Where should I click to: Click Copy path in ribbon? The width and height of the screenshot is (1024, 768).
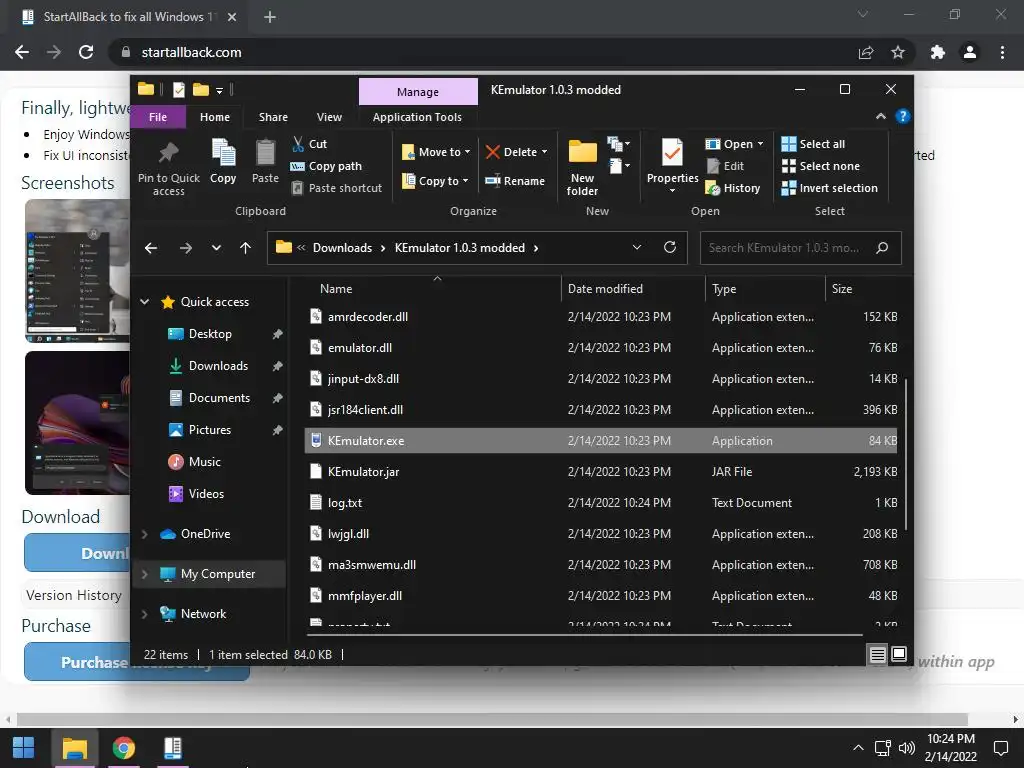coord(326,166)
